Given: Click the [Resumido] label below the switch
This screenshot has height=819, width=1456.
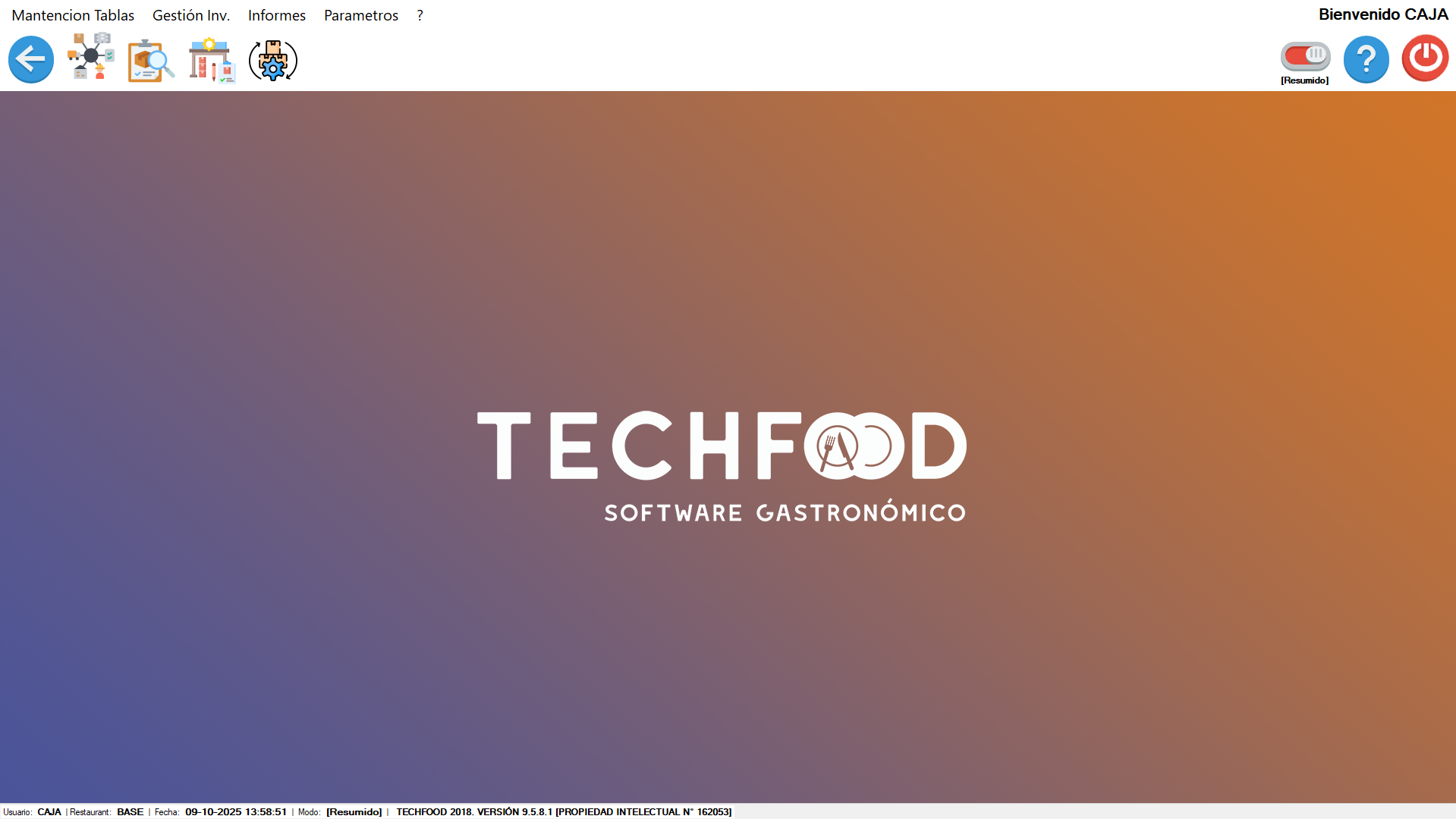Looking at the screenshot, I should click(x=1304, y=80).
